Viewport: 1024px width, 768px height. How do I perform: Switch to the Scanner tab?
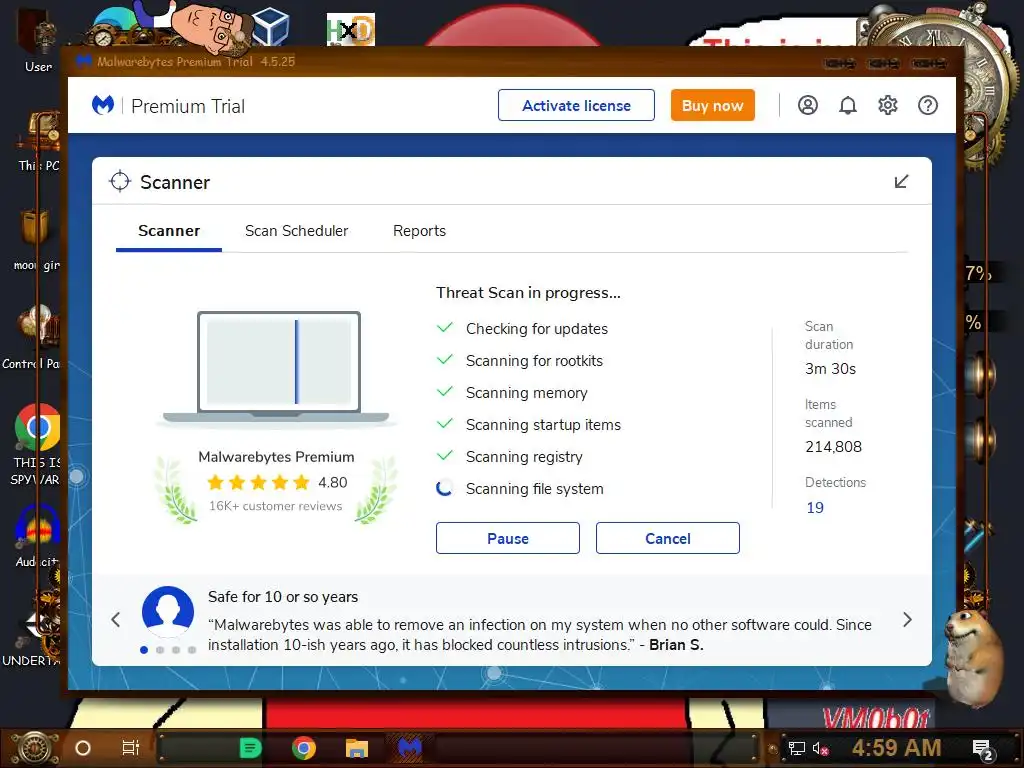coord(169,231)
